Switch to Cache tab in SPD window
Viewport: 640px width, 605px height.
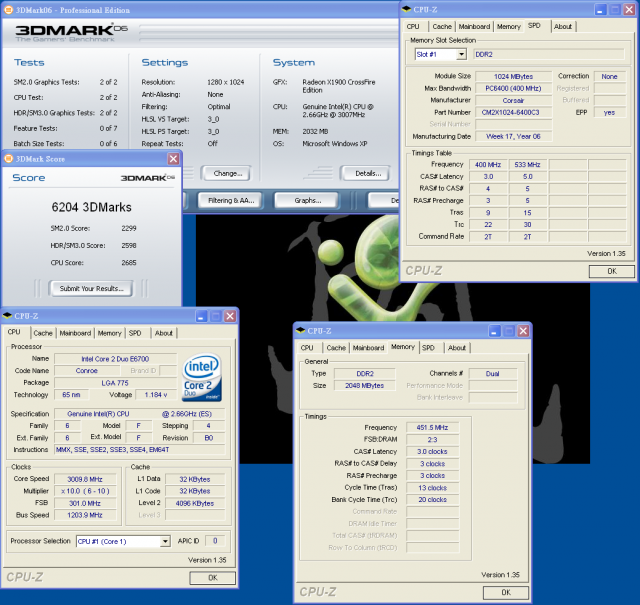coord(442,27)
